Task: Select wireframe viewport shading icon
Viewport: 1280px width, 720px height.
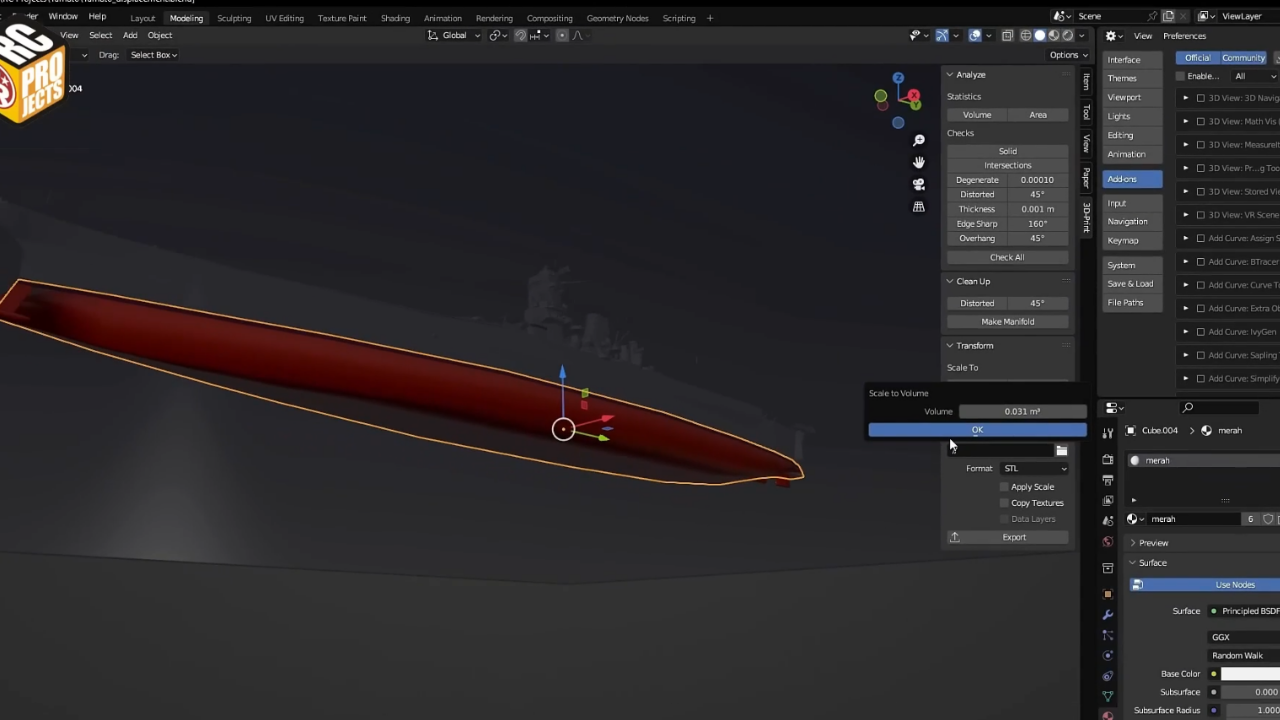Action: 1025,35
